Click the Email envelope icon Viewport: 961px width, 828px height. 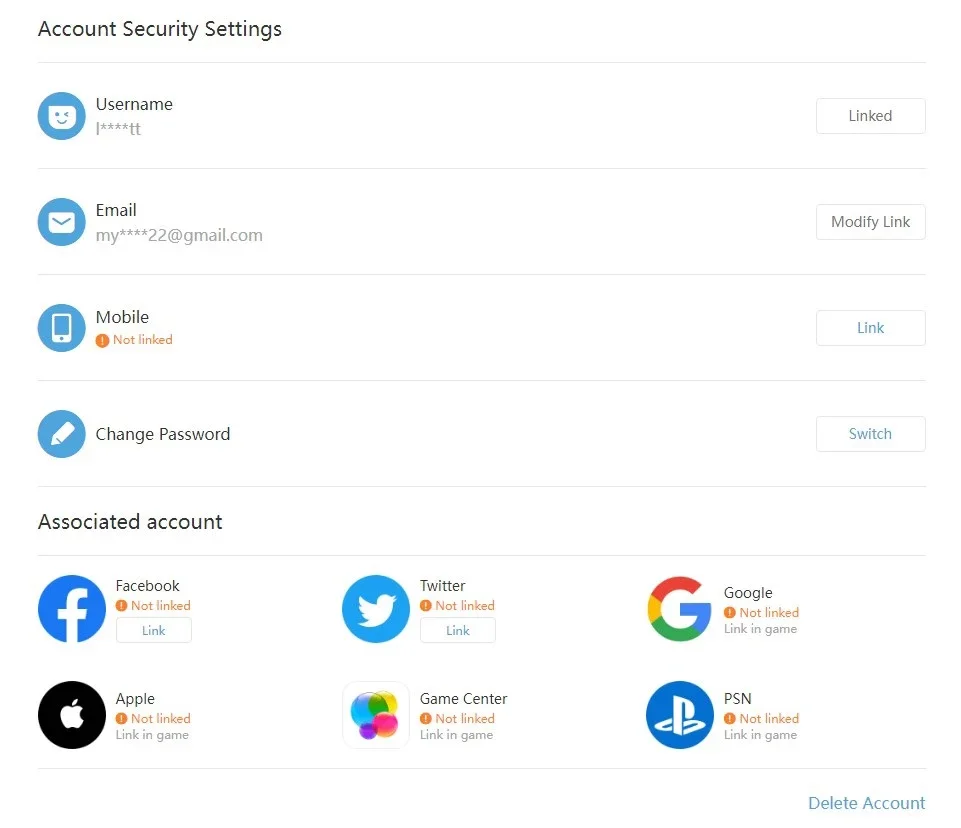[x=61, y=222]
